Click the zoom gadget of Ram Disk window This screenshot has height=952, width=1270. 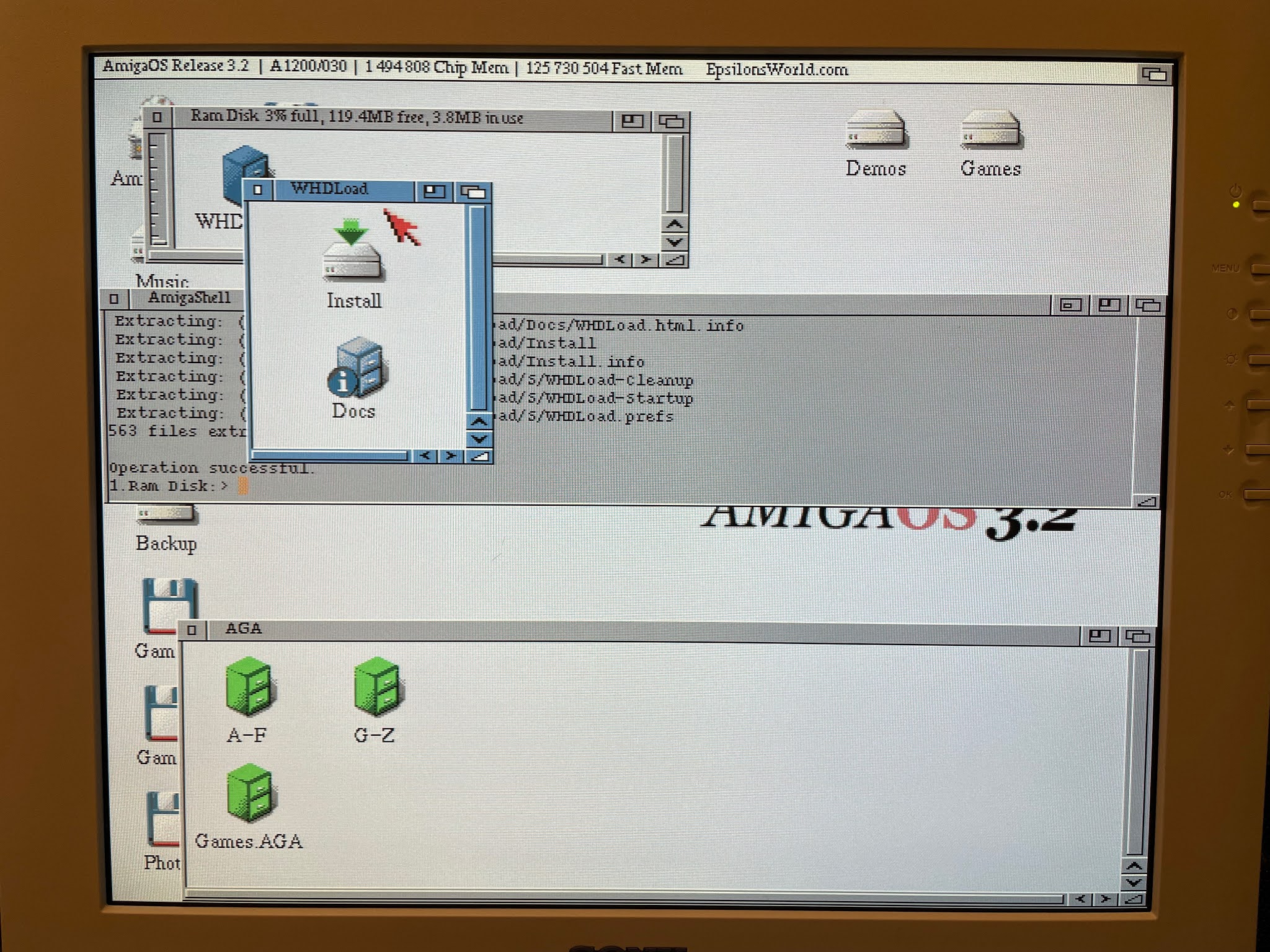click(x=631, y=121)
